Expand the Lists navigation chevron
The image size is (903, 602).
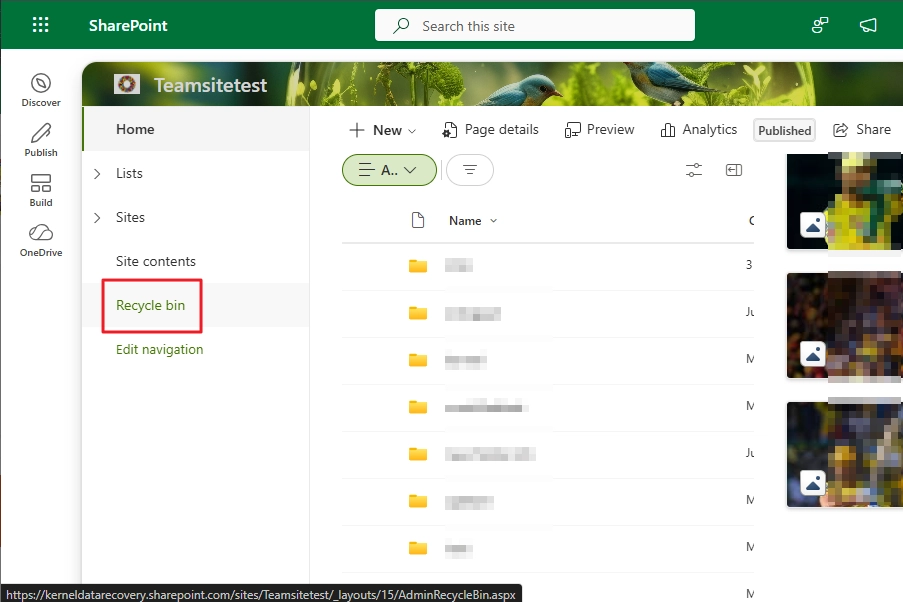pos(97,173)
